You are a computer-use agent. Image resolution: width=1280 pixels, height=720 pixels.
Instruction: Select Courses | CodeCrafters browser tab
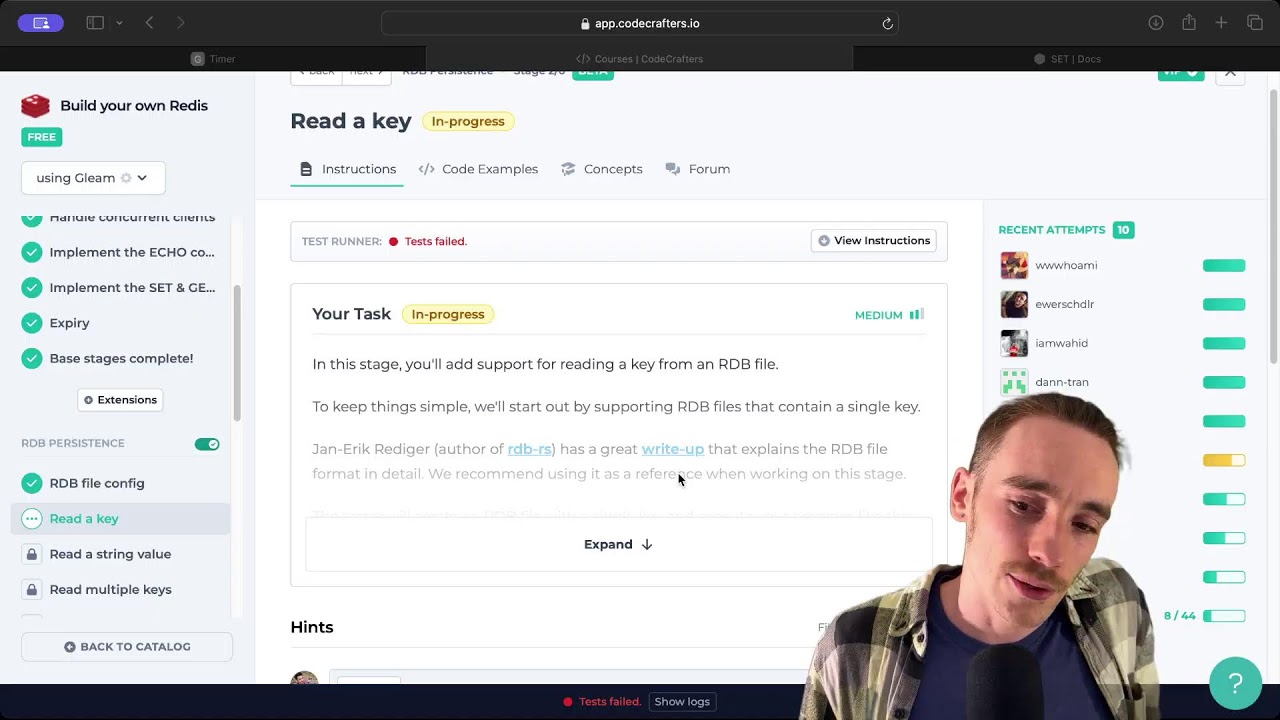[640, 59]
